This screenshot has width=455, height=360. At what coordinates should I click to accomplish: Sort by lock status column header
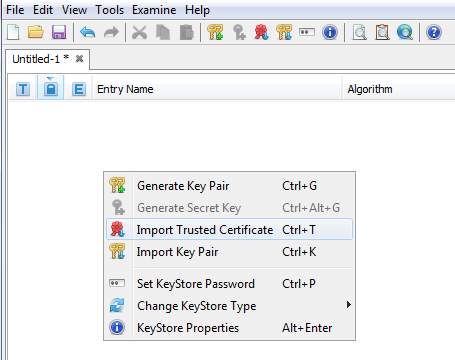click(x=51, y=88)
